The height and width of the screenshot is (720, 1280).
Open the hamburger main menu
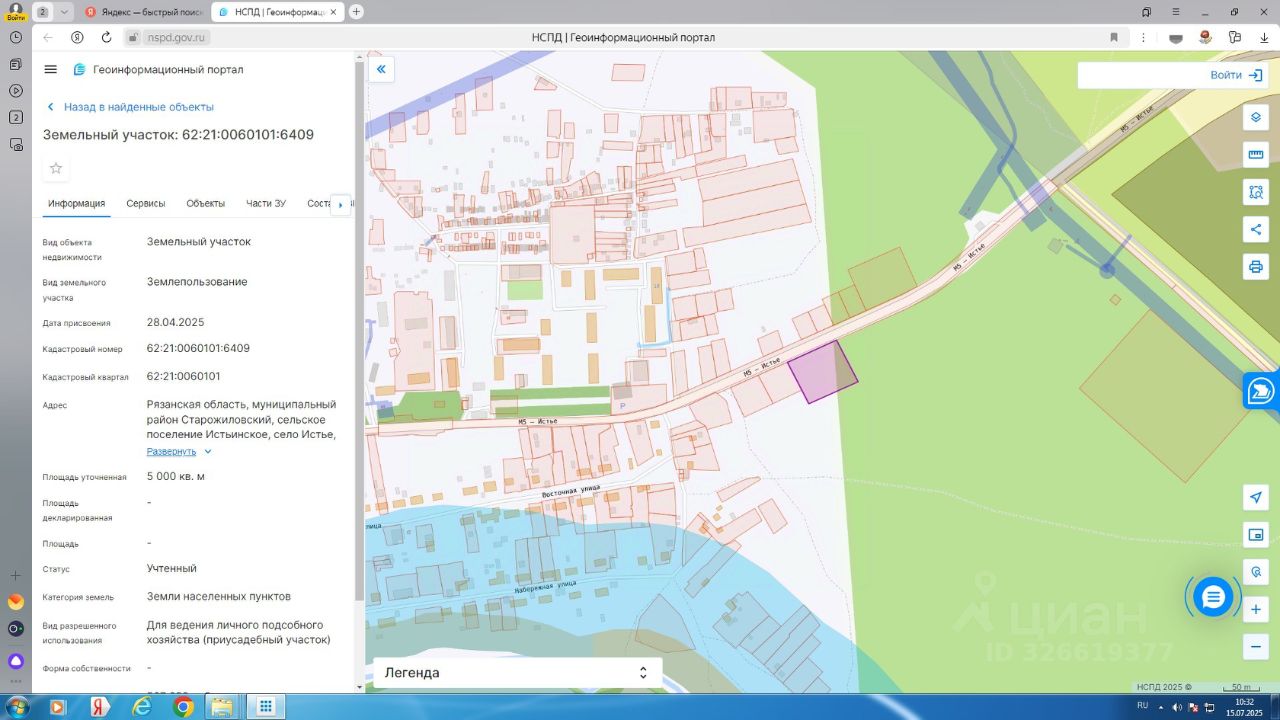point(51,69)
